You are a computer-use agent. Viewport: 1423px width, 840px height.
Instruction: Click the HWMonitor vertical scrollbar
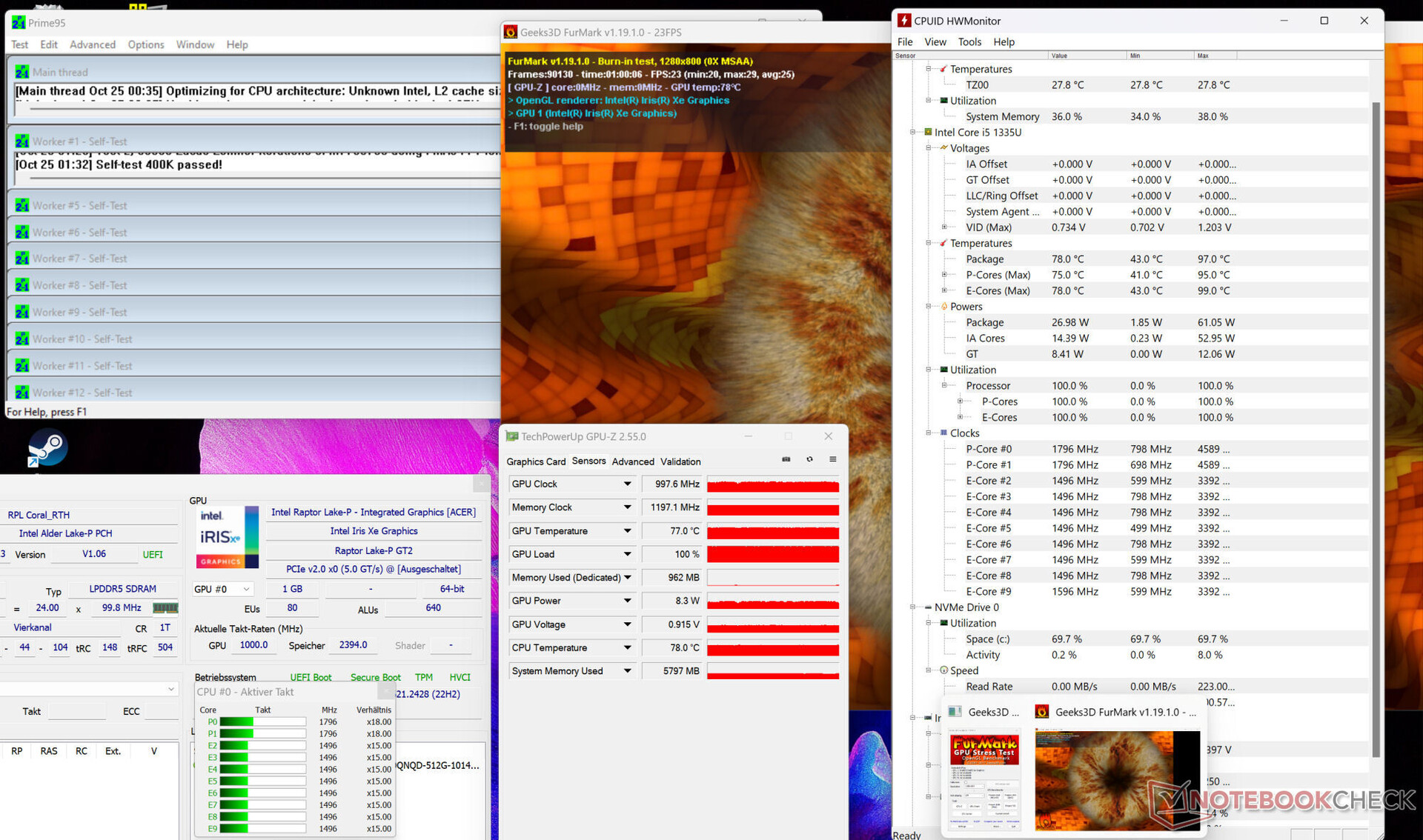(1376, 430)
